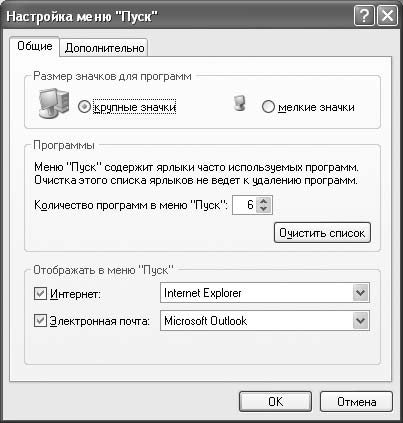This screenshot has height=423, width=403.
Task: Open the Internet Explorer browser dropdown arrow
Action: click(360, 293)
